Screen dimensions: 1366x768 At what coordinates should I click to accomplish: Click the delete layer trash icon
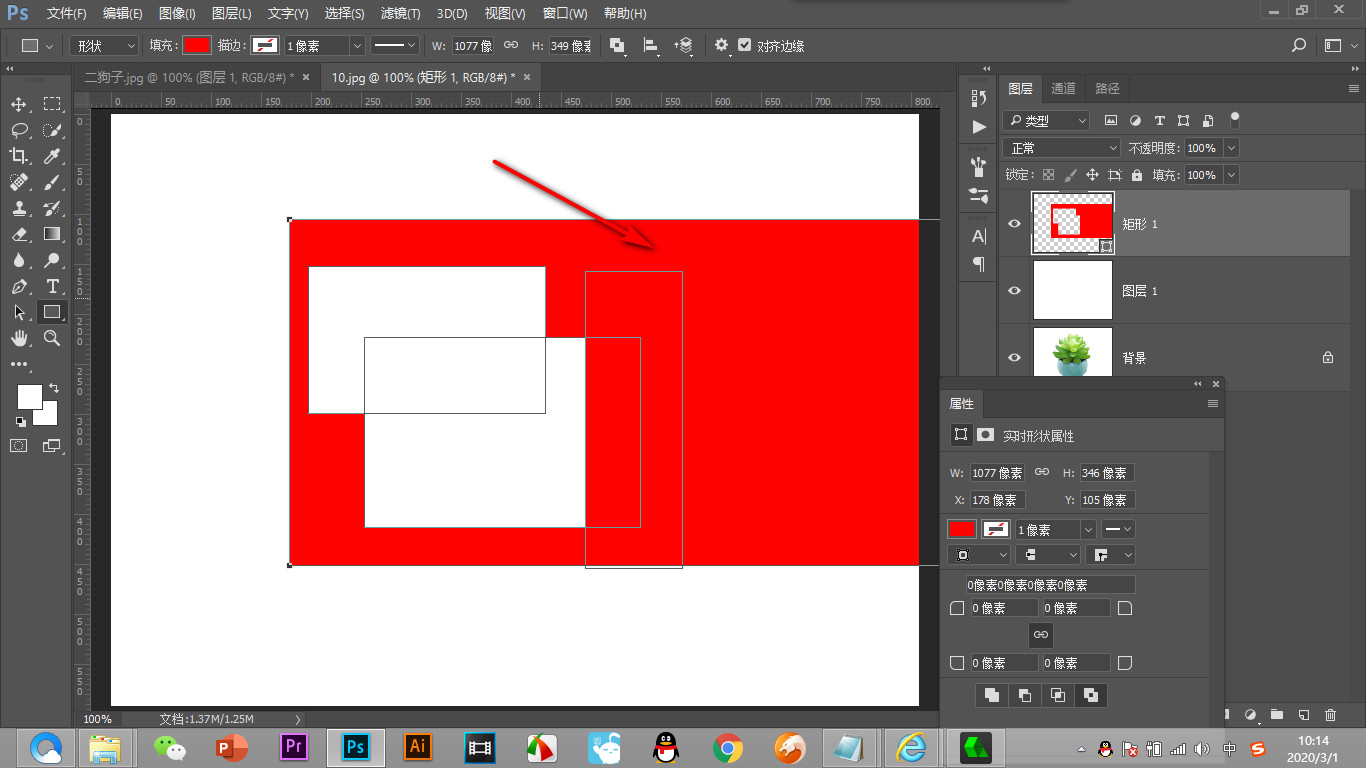click(x=1330, y=715)
